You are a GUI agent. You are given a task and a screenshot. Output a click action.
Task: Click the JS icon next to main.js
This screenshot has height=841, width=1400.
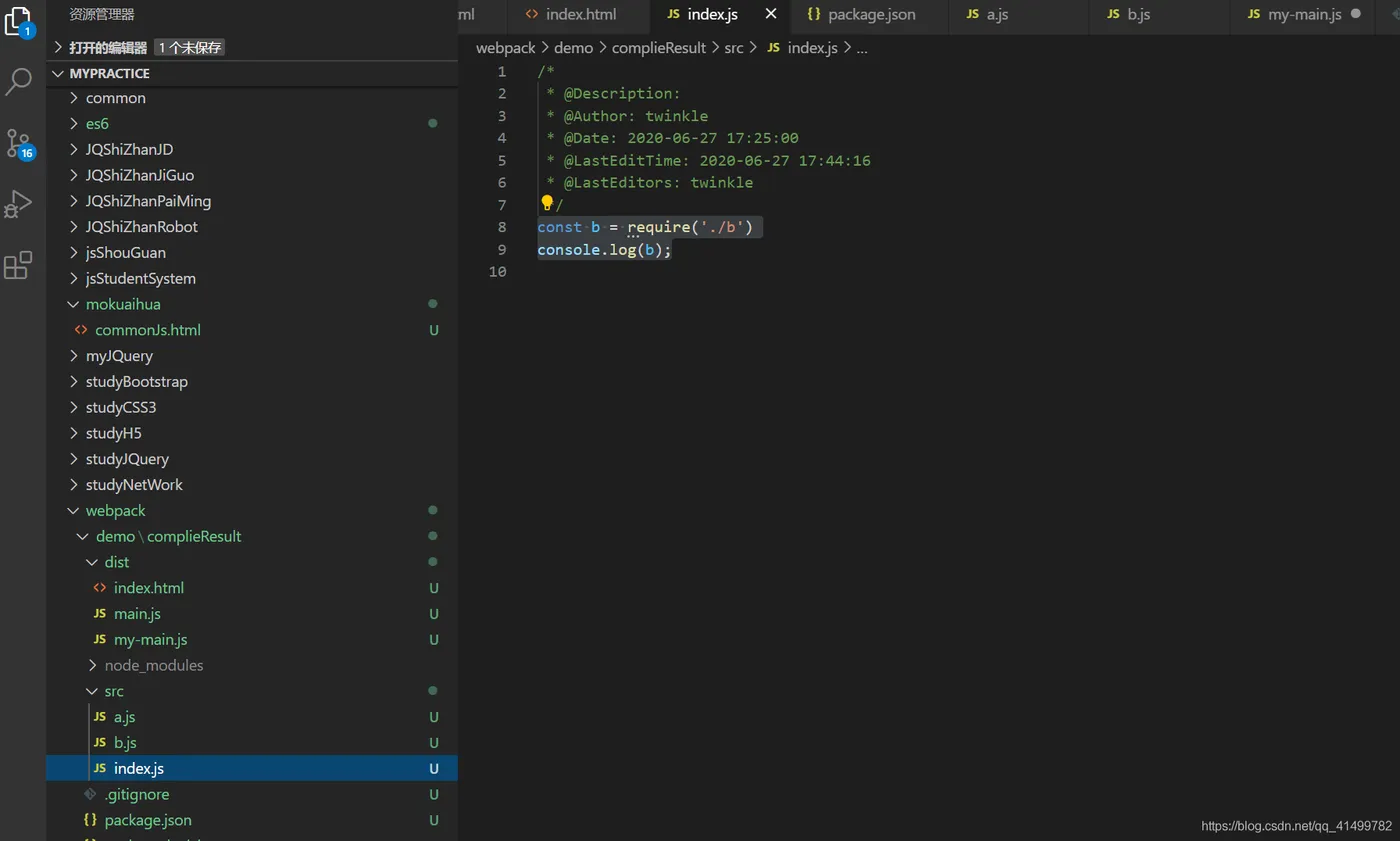pos(99,614)
